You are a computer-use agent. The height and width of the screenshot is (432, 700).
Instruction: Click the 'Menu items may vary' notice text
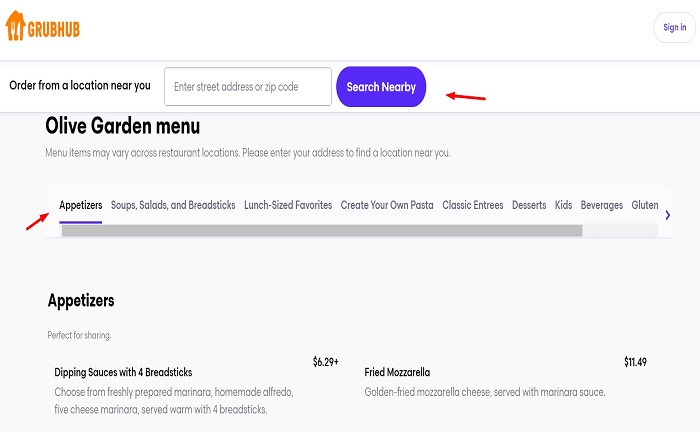coord(248,153)
